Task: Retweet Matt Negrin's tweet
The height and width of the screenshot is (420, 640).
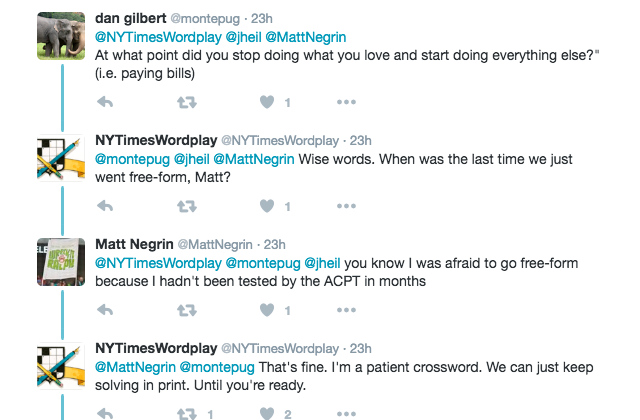Action: pos(186,310)
